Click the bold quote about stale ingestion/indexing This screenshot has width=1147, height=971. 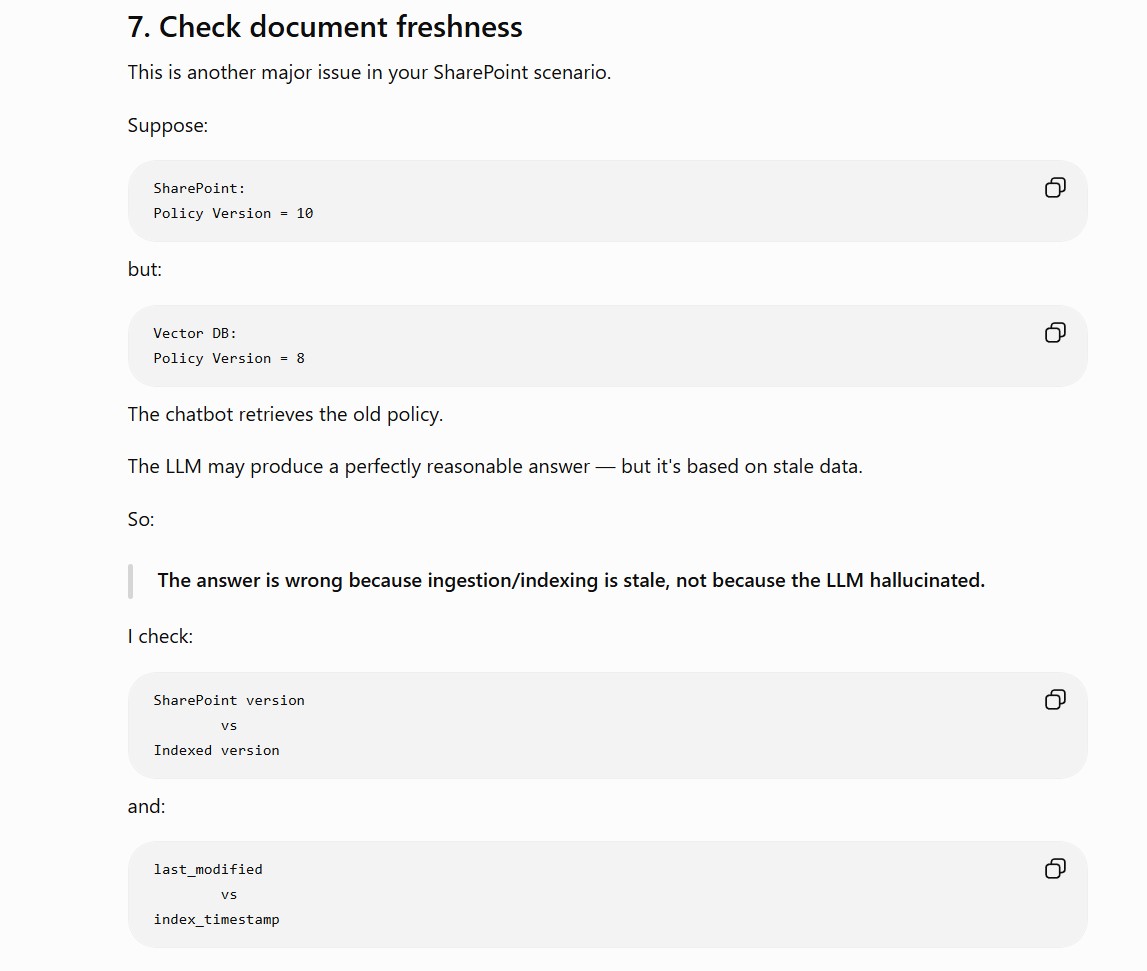(571, 580)
